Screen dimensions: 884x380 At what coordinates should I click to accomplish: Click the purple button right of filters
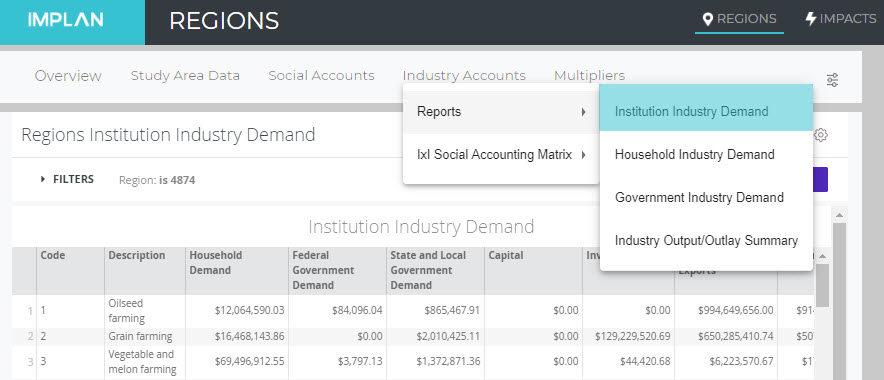tap(820, 179)
